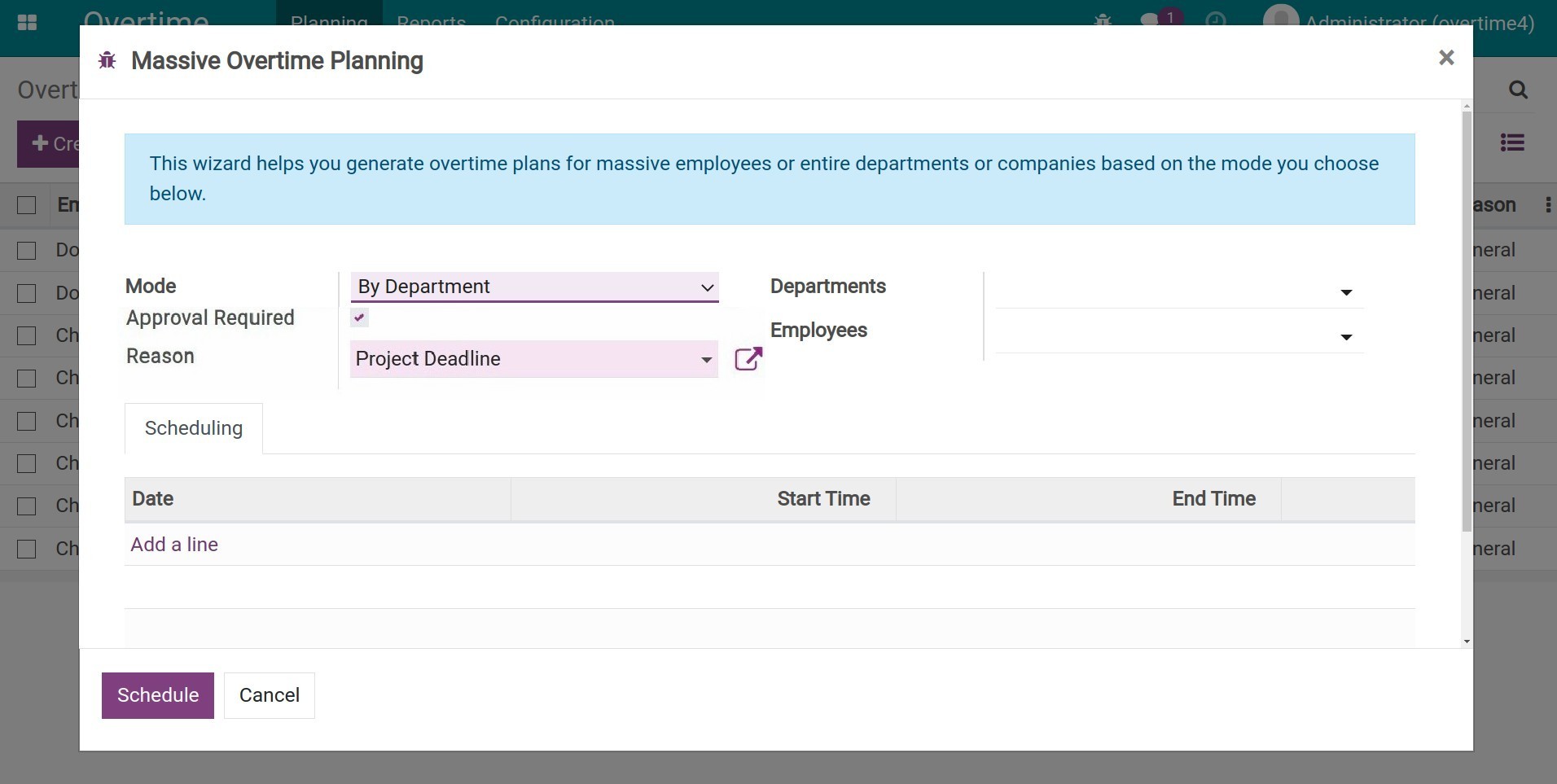The image size is (1557, 784).
Task: Click the Schedule button
Action: (157, 695)
